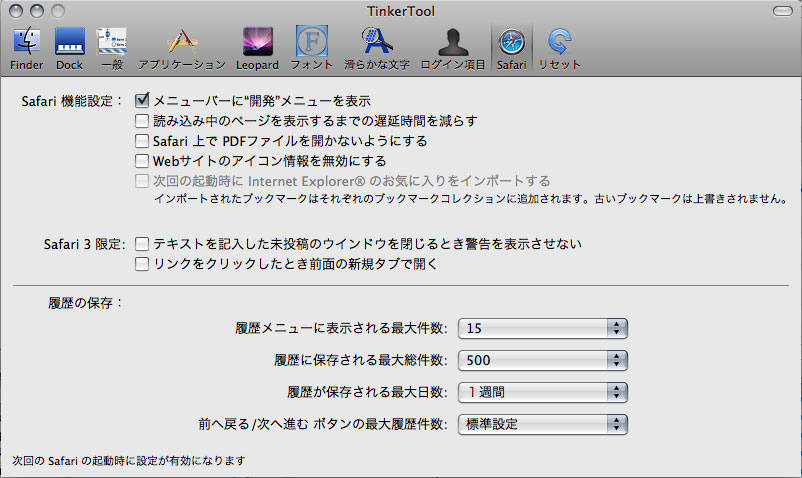Enable Webサイトのアイコン情報を無効にする checkbox
Screen dimensions: 802x478
pos(142,161)
